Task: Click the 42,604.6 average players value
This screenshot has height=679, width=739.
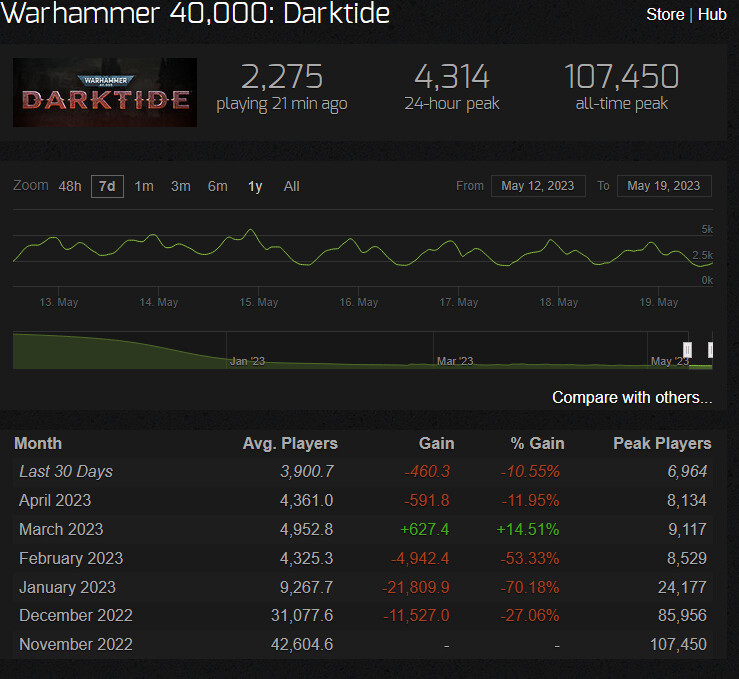Action: coord(302,645)
